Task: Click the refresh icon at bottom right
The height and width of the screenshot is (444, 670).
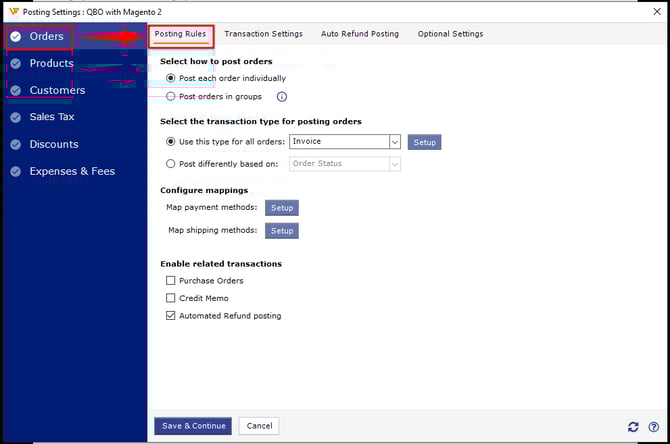Action: click(x=633, y=426)
